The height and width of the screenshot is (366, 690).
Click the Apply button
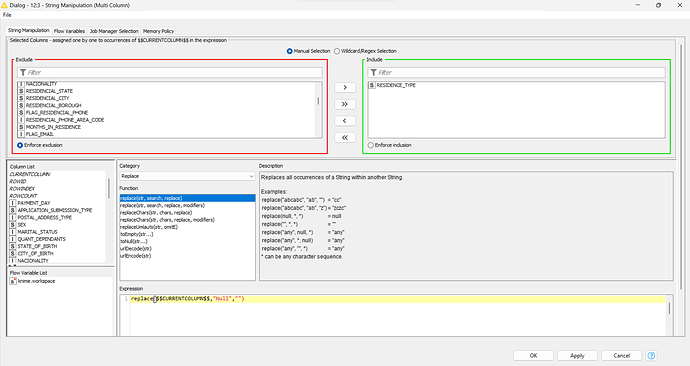[577, 355]
